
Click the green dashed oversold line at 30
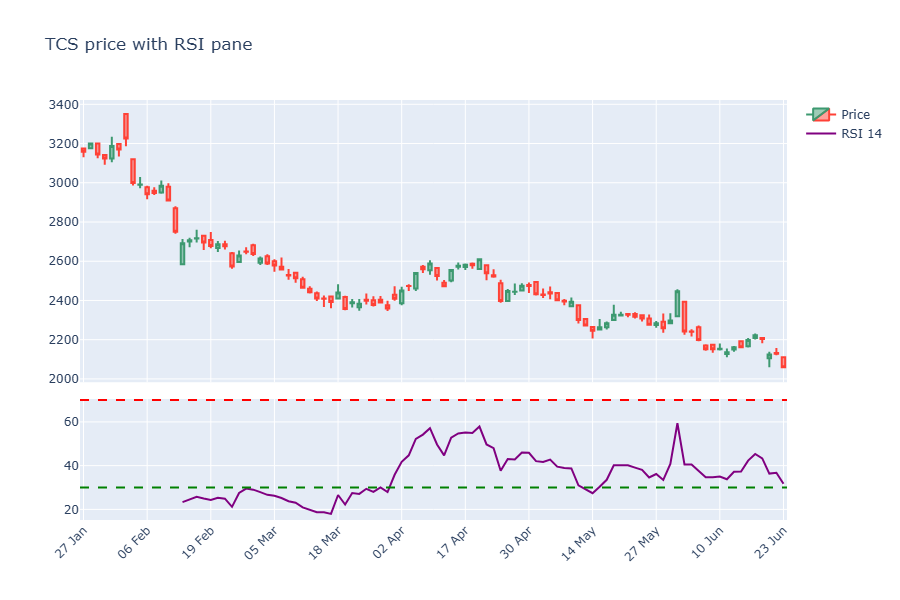point(433,487)
